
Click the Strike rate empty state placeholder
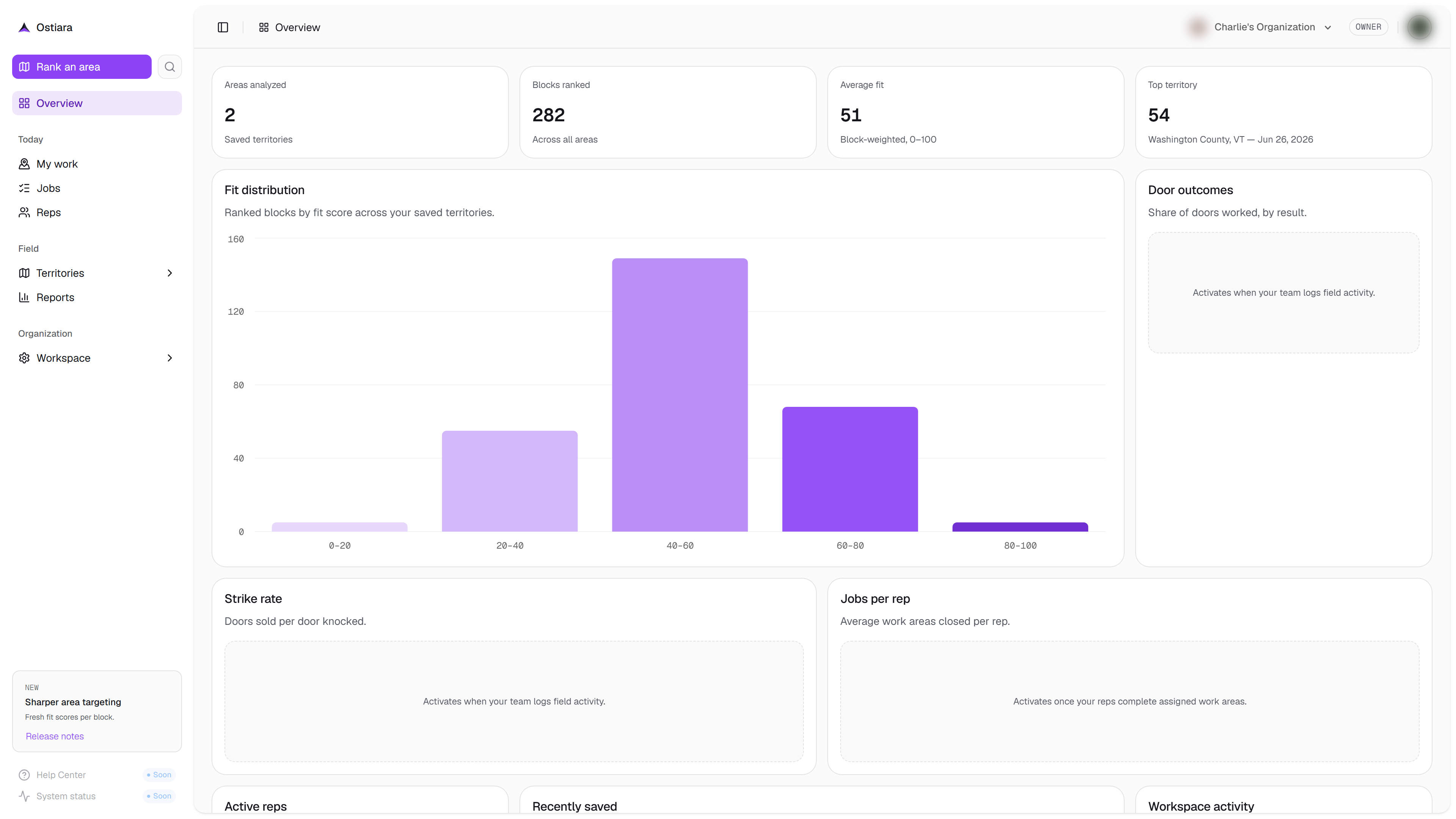514,701
